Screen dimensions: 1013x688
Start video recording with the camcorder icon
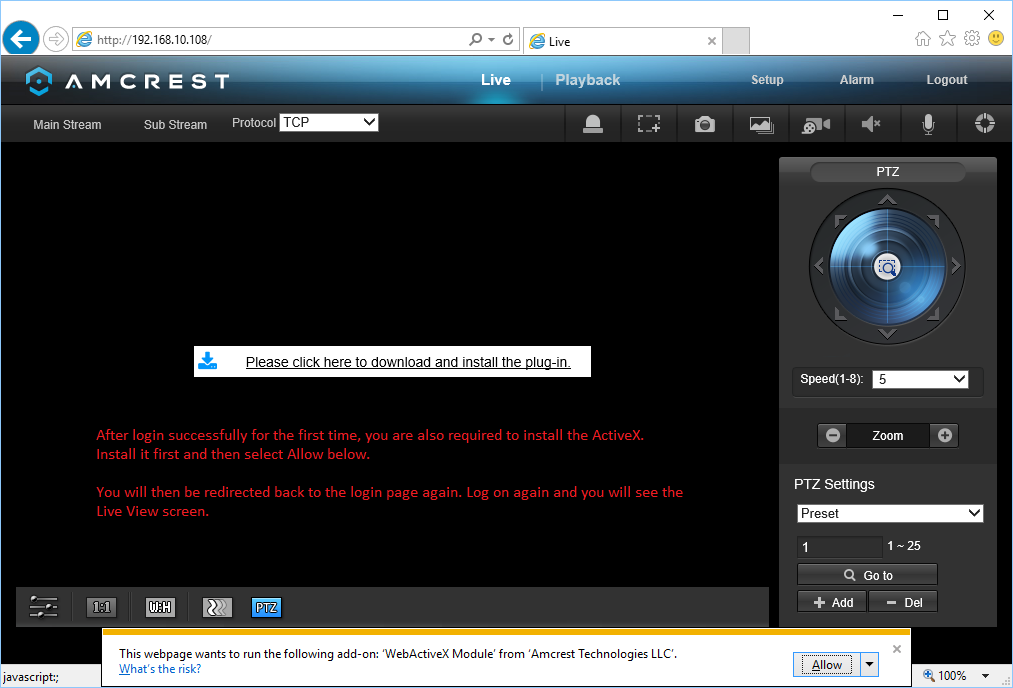pyautogui.click(x=816, y=124)
